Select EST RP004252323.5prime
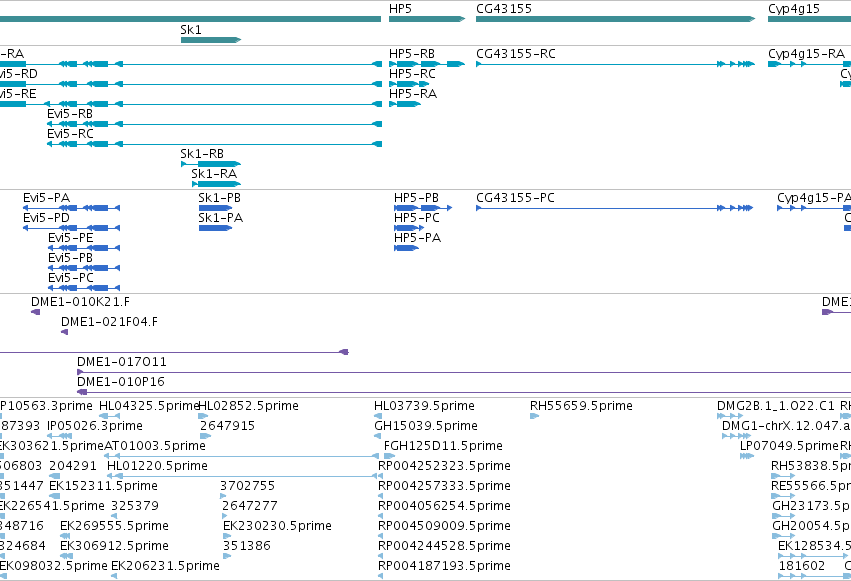The height and width of the screenshot is (581, 851). pos(380,476)
